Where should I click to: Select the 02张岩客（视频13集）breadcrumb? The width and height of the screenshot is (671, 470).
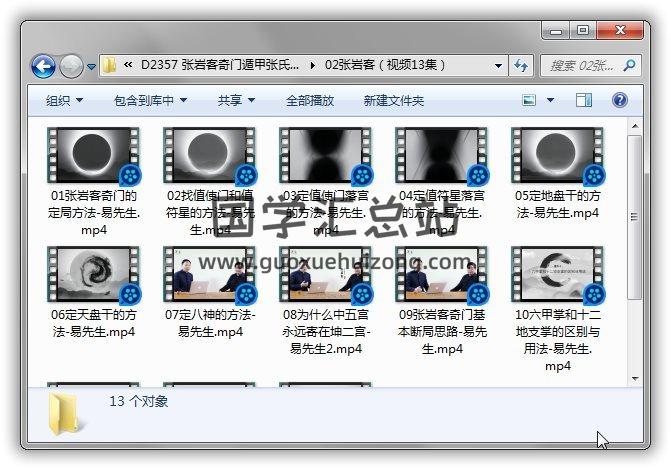pos(385,65)
